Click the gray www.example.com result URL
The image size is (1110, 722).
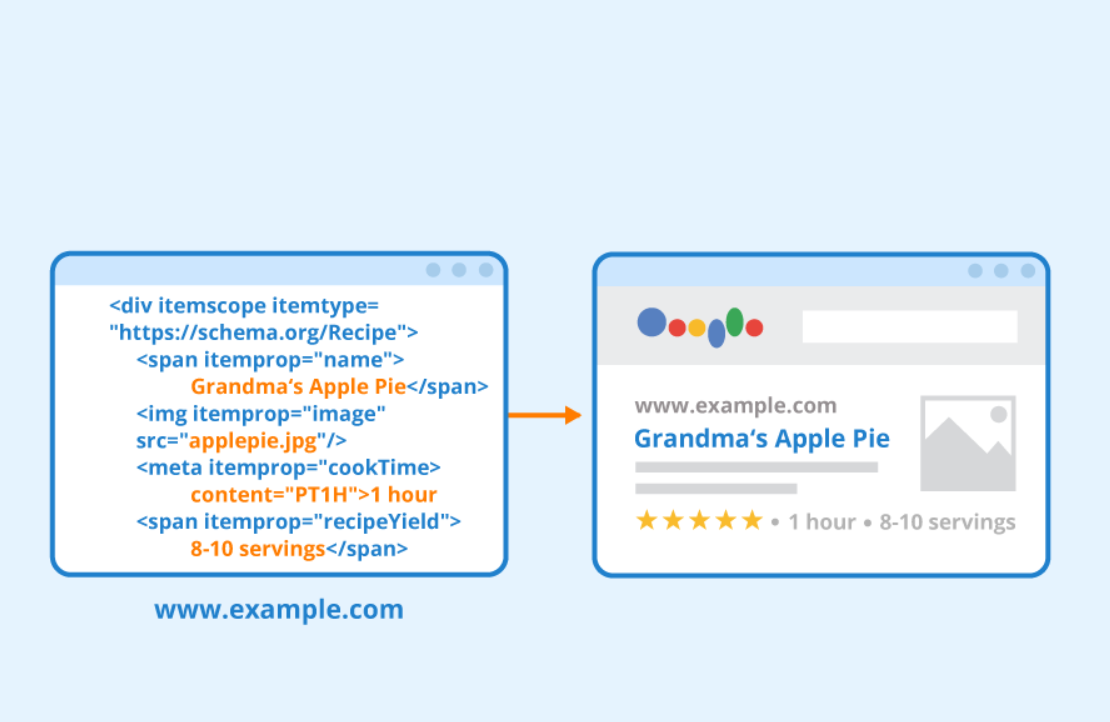pos(735,406)
